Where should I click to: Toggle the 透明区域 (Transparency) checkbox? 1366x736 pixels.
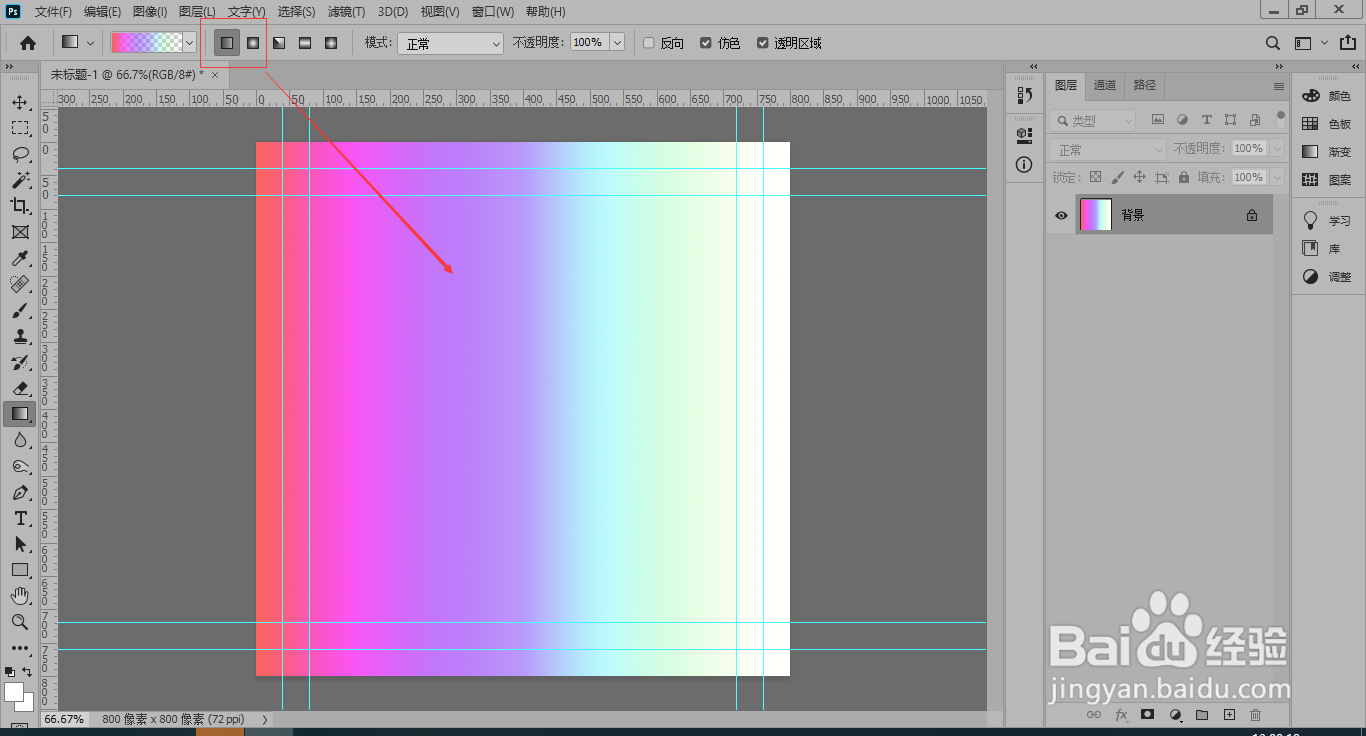pyautogui.click(x=763, y=43)
